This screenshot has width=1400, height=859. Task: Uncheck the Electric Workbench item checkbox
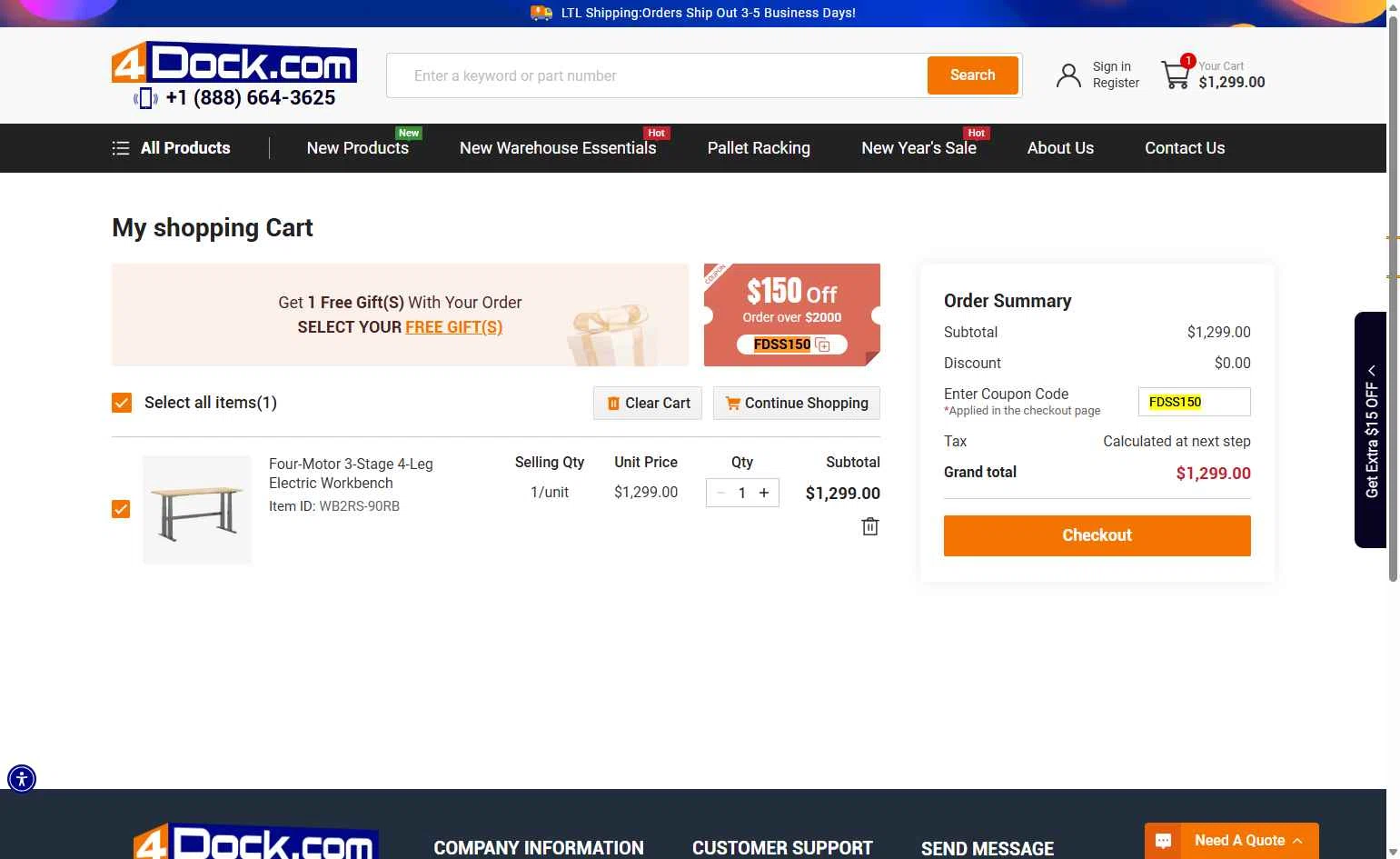click(x=121, y=509)
